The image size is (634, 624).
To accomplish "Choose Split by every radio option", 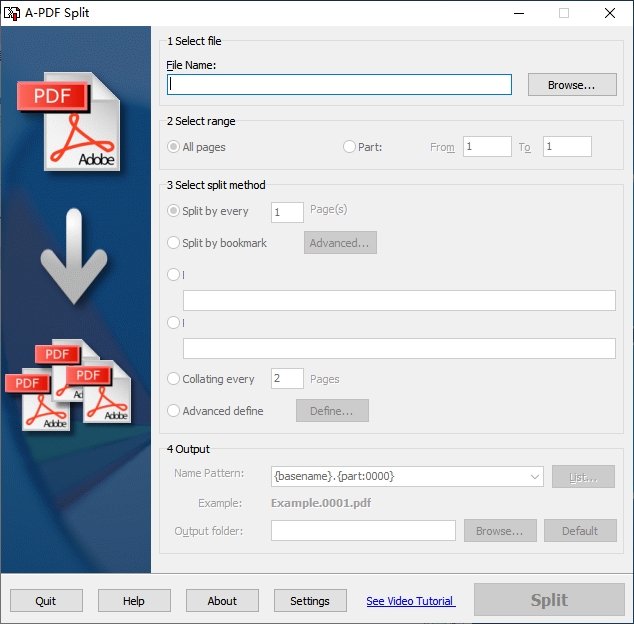I will pyautogui.click(x=173, y=211).
